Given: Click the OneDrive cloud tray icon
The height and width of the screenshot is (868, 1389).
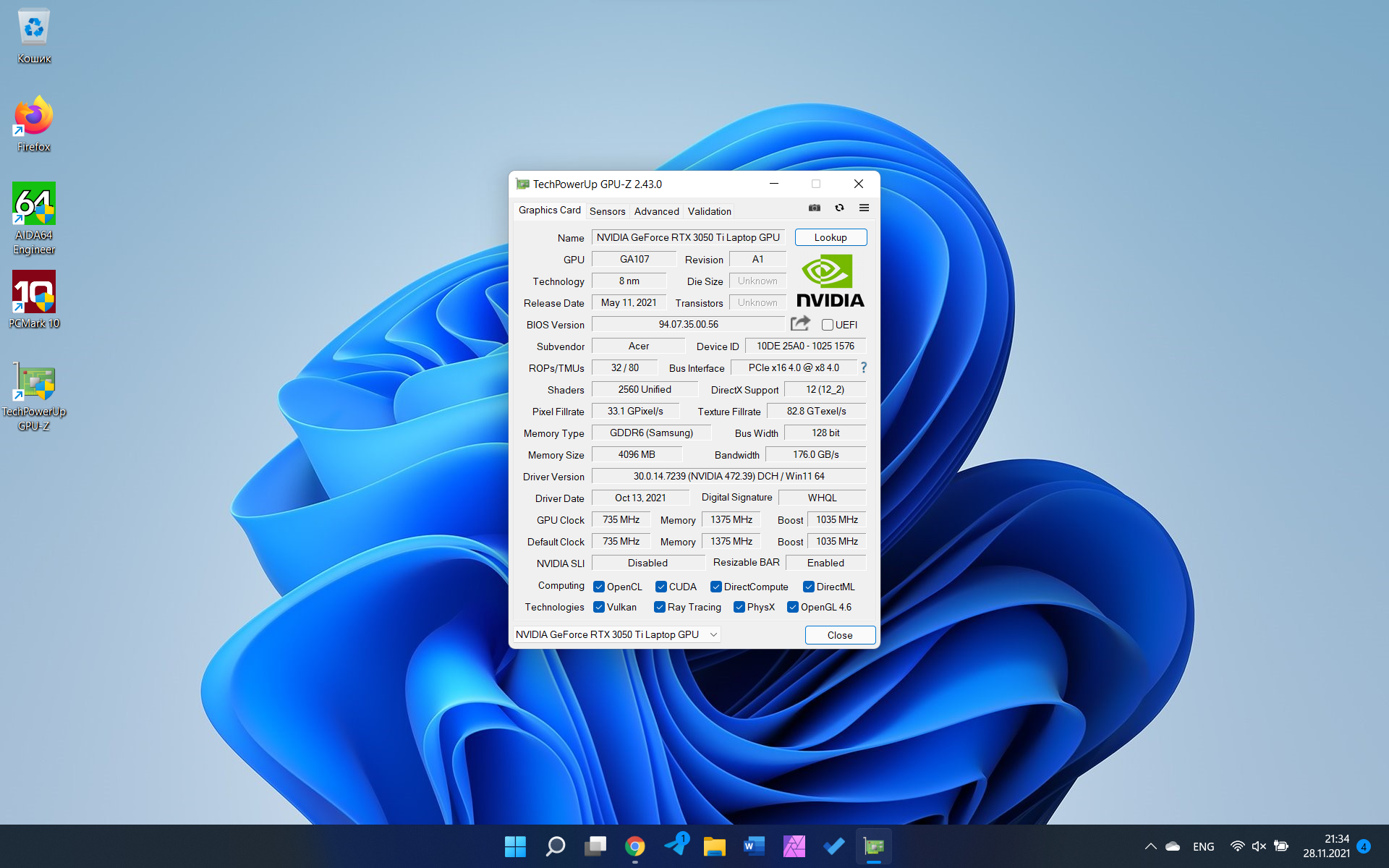Looking at the screenshot, I should [x=1173, y=846].
